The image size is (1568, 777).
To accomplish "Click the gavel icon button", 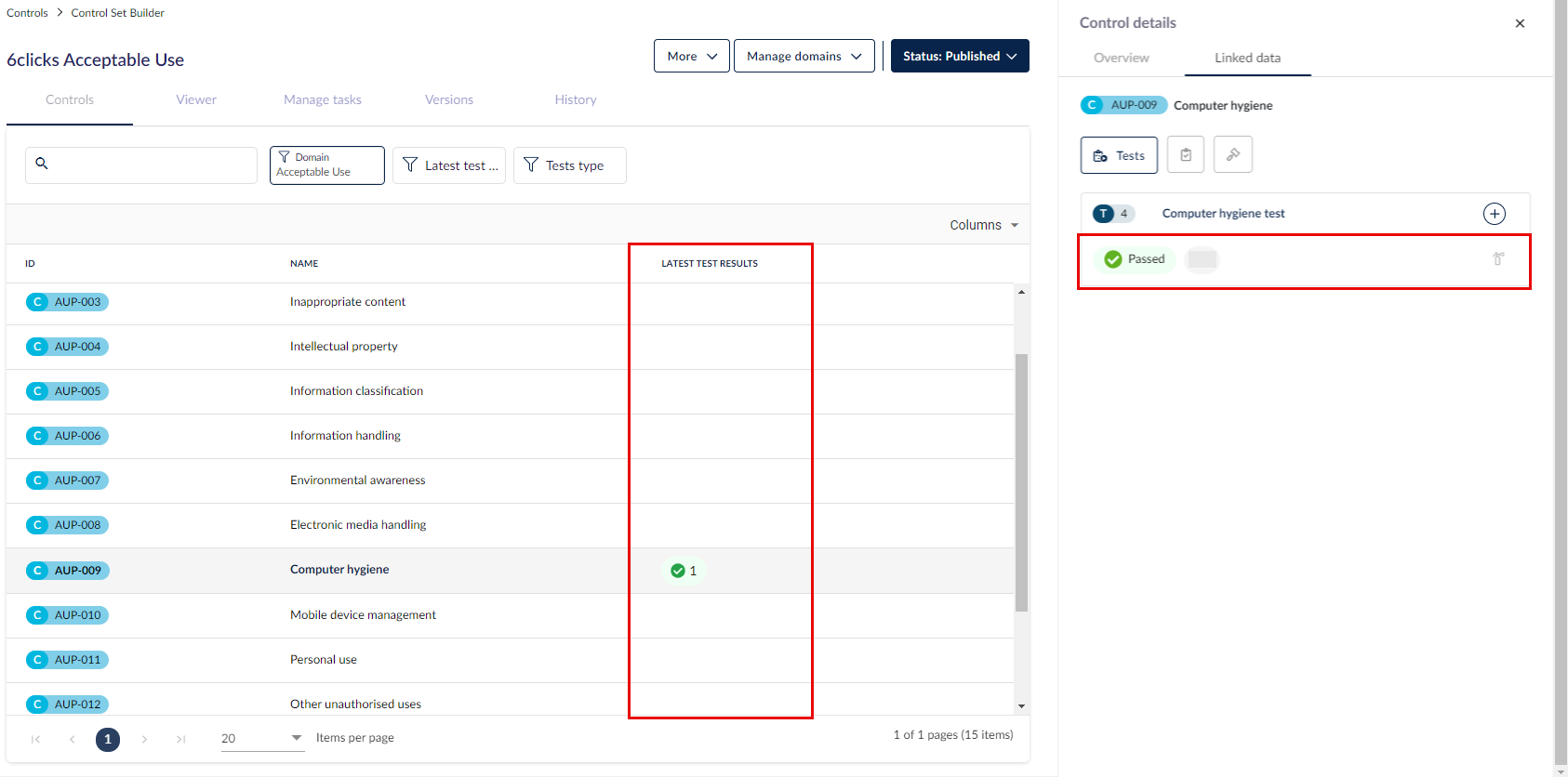I will (1232, 155).
